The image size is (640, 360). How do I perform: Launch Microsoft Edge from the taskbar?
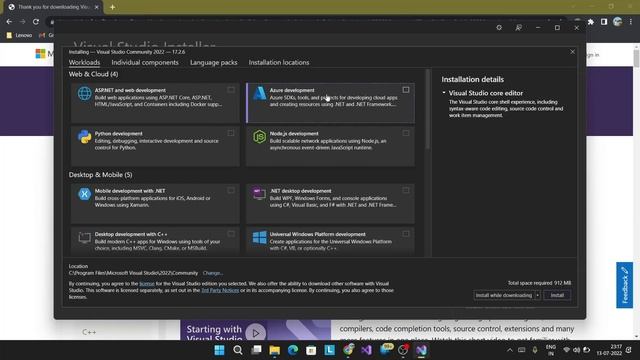point(293,350)
